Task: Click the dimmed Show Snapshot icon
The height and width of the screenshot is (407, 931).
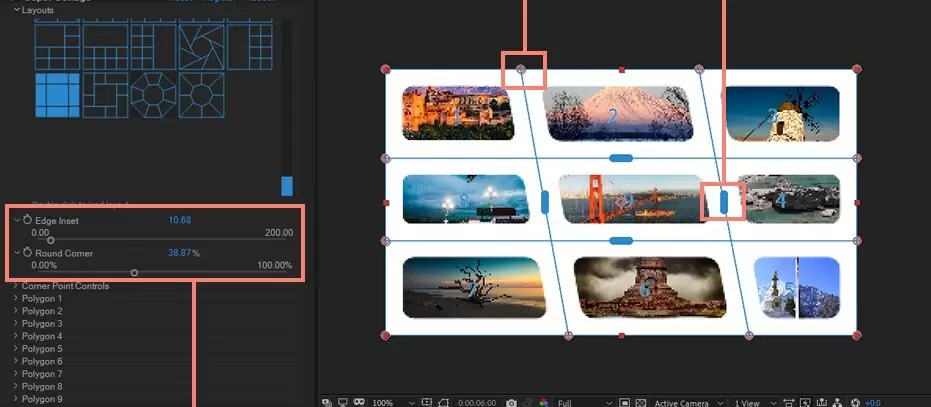Action: point(528,403)
